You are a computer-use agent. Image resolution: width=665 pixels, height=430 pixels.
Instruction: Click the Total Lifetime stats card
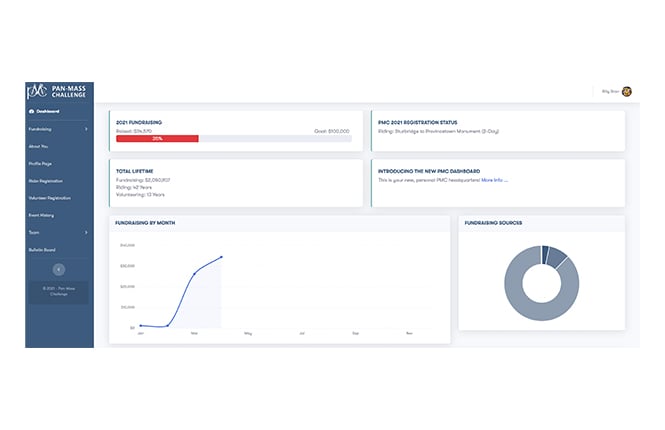tap(235, 182)
